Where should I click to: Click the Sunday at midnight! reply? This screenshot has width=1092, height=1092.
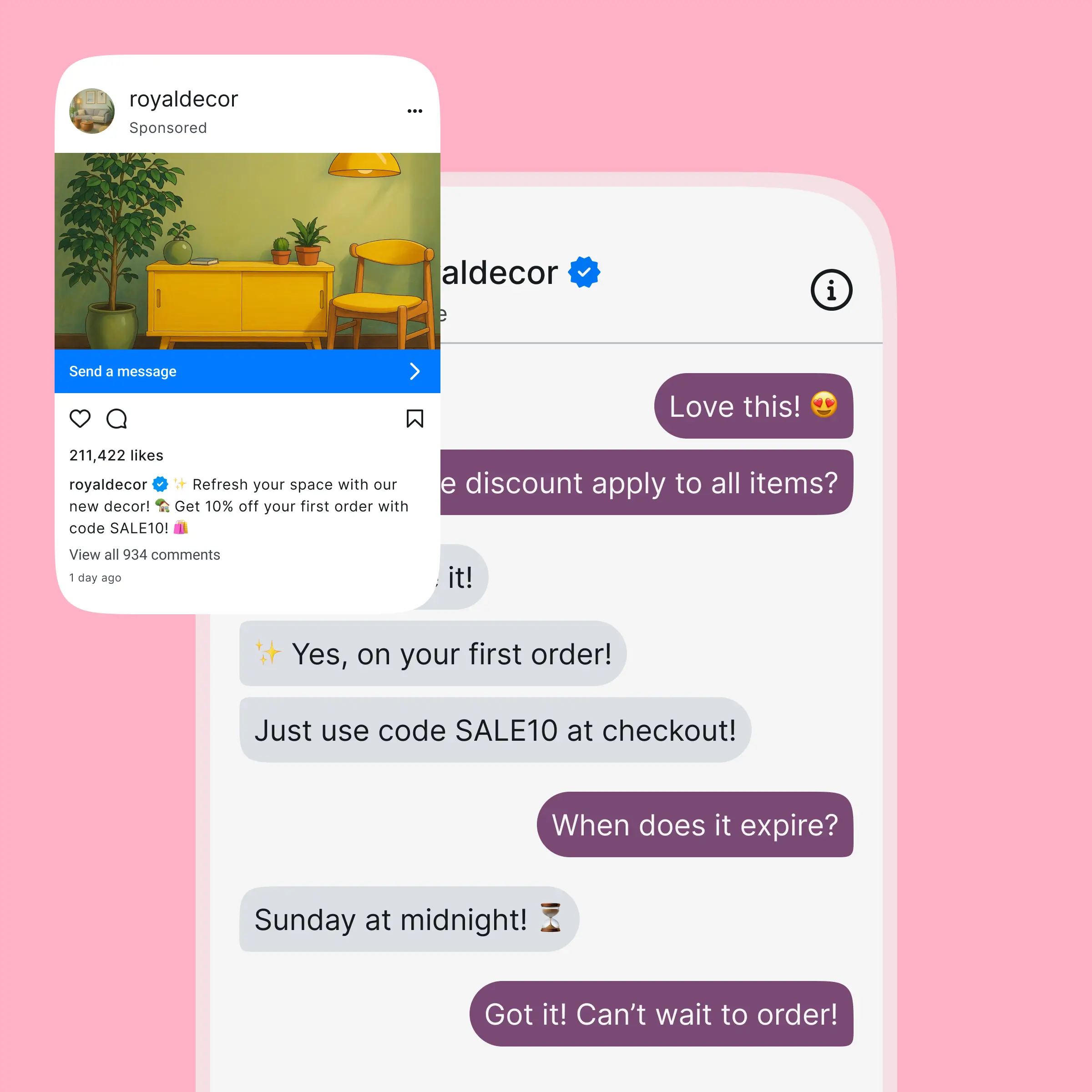click(x=409, y=919)
